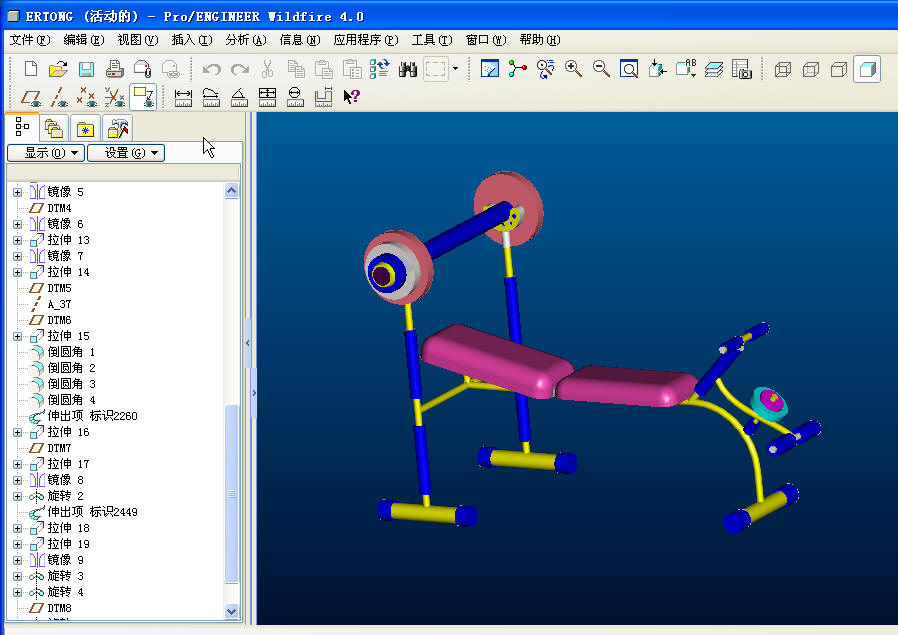Expand the 镜像 5 tree node

[x=17, y=192]
